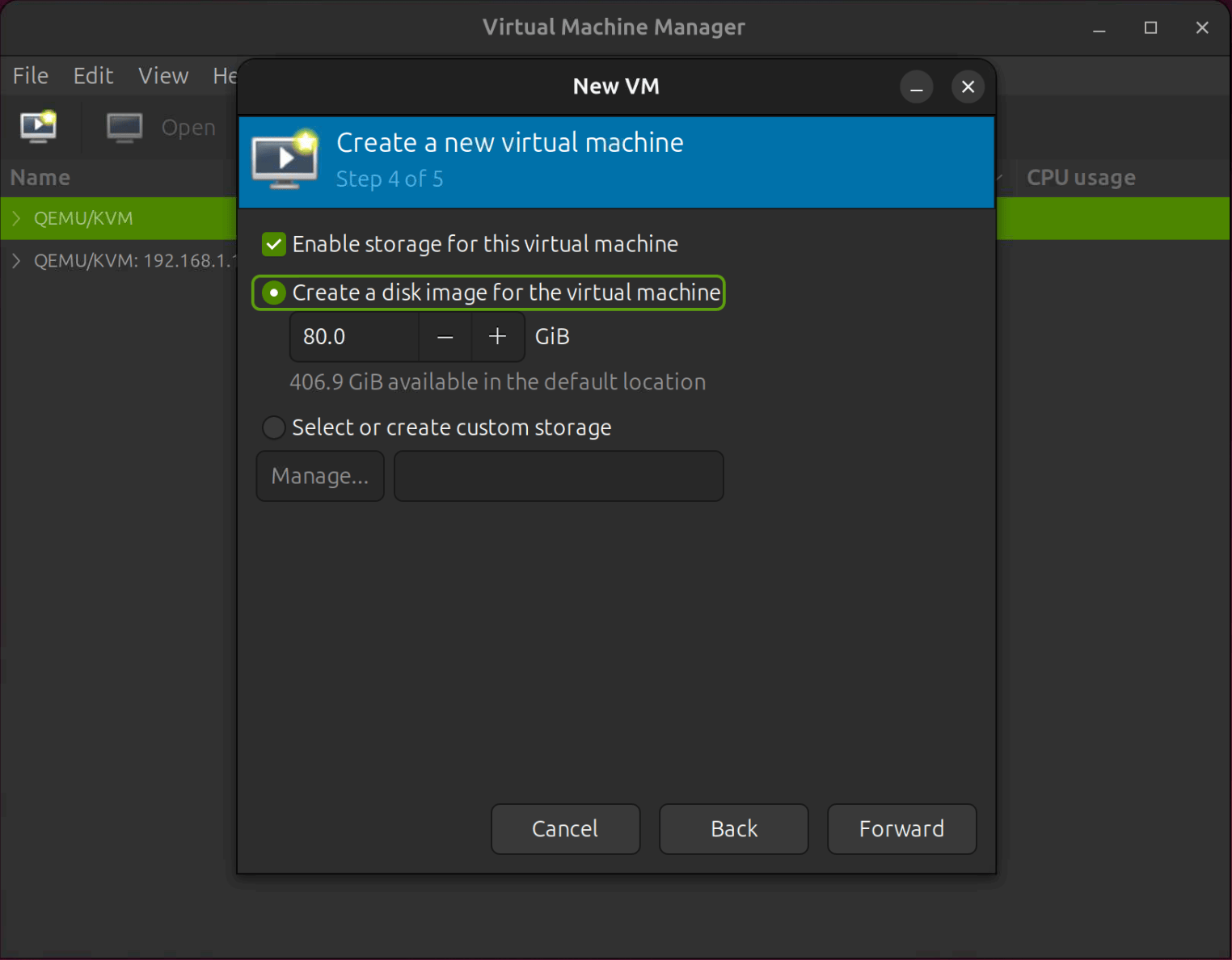Cancel the New VM wizard
This screenshot has width=1232, height=960.
point(565,829)
